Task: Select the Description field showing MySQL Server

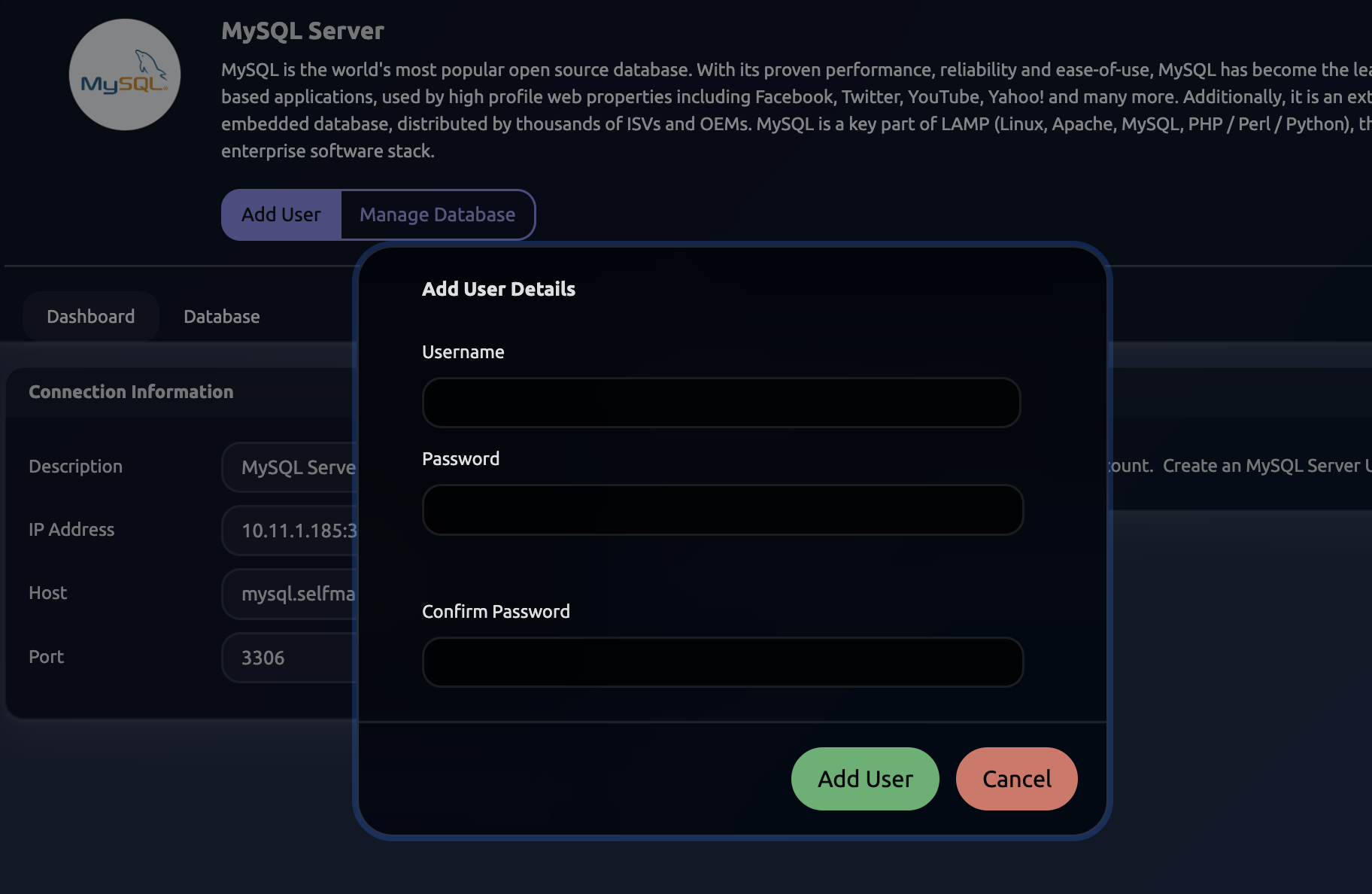Action: [x=288, y=467]
